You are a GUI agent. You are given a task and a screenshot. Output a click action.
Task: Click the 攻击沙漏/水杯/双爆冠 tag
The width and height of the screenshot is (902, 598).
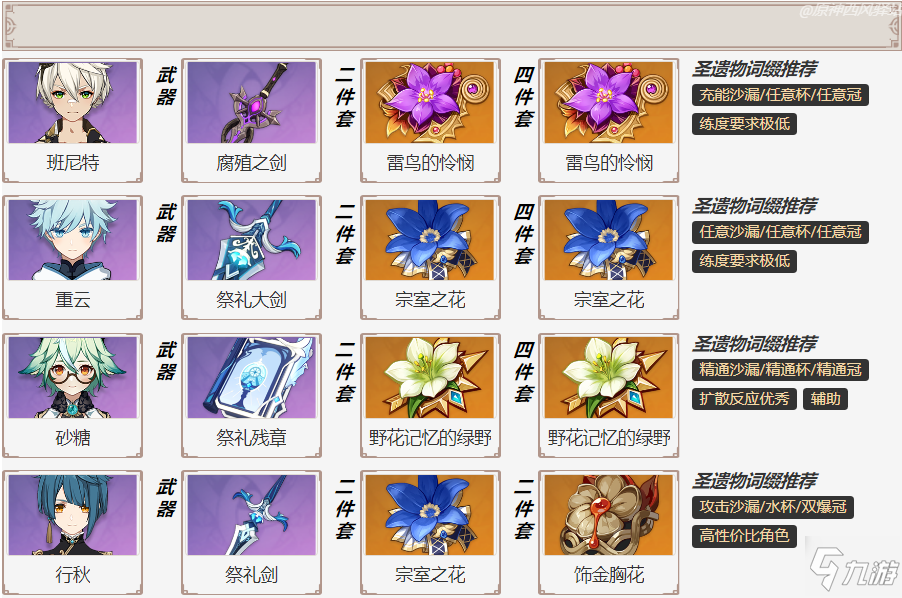[773, 507]
